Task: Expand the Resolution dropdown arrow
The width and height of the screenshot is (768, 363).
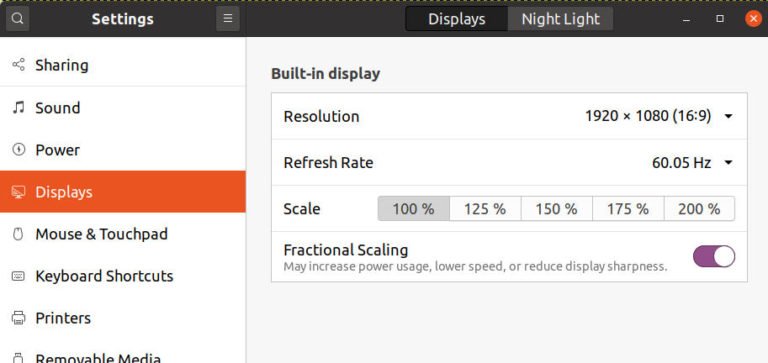Action: coord(728,117)
